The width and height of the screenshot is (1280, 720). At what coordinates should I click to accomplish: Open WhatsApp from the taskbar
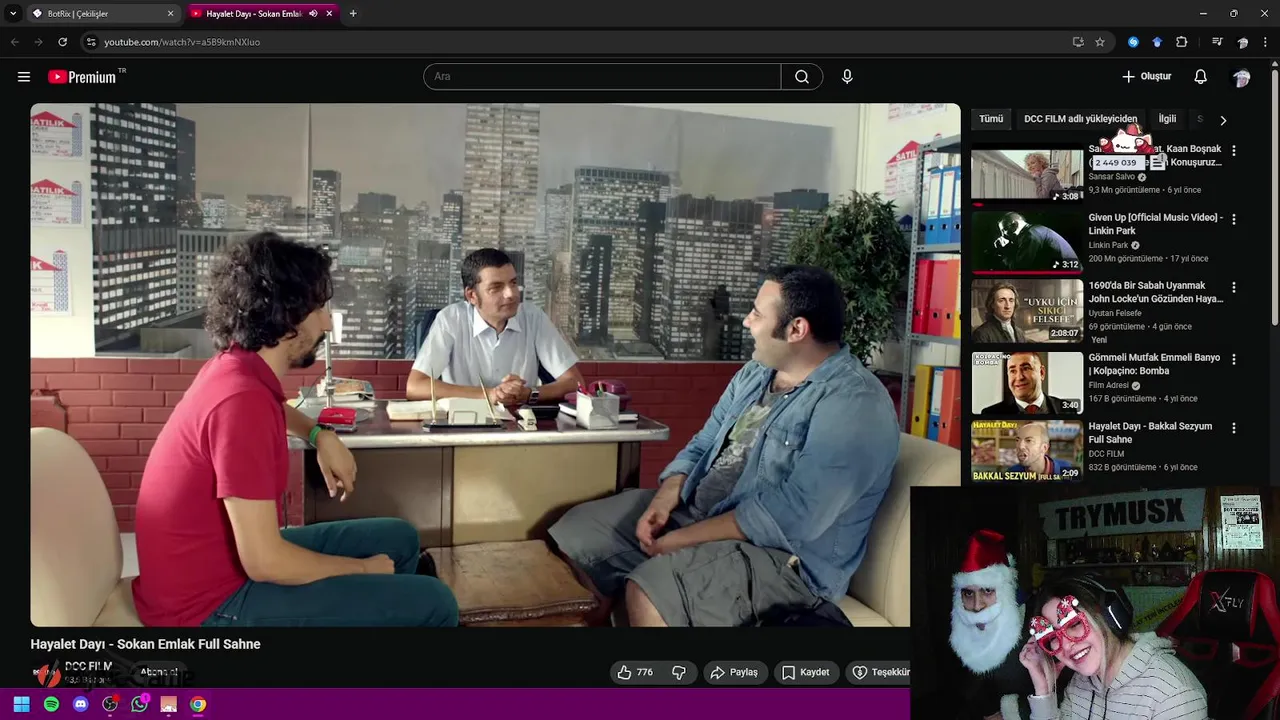139,704
